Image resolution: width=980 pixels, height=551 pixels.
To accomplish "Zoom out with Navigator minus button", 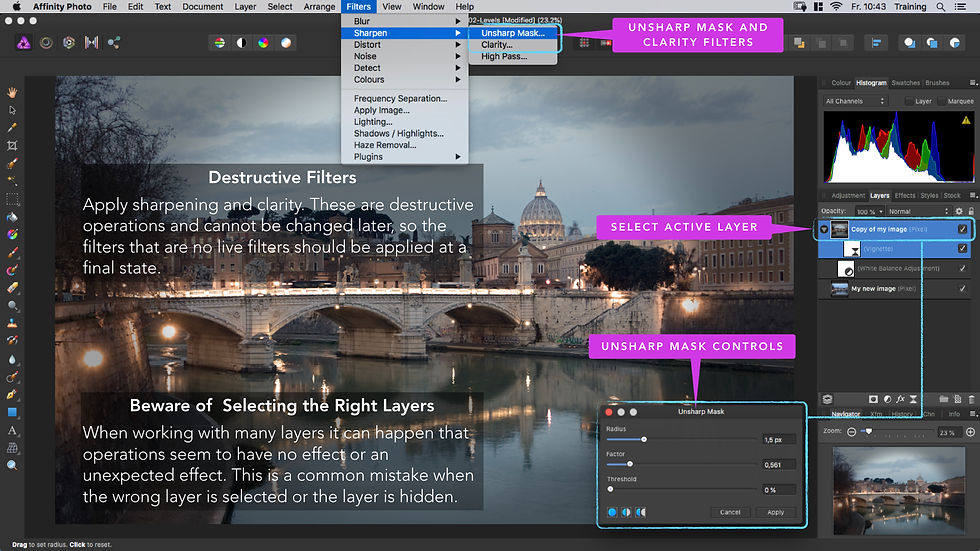I will coord(851,432).
